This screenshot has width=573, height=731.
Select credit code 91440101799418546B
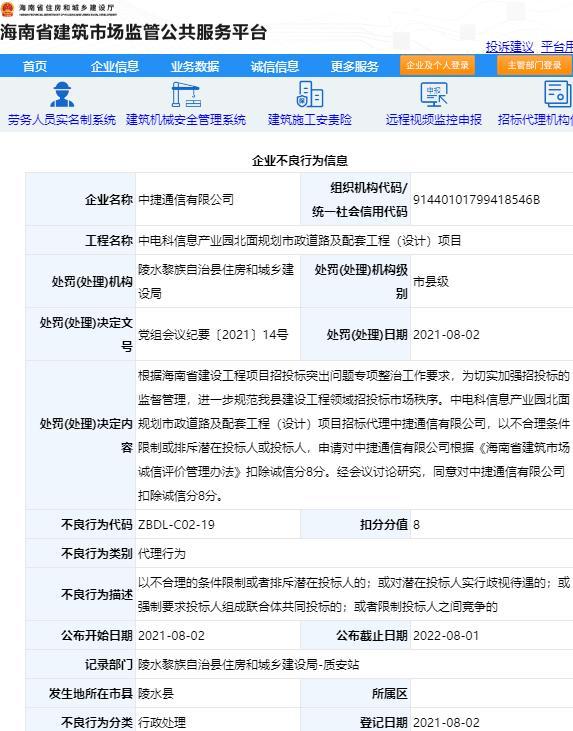(476, 200)
